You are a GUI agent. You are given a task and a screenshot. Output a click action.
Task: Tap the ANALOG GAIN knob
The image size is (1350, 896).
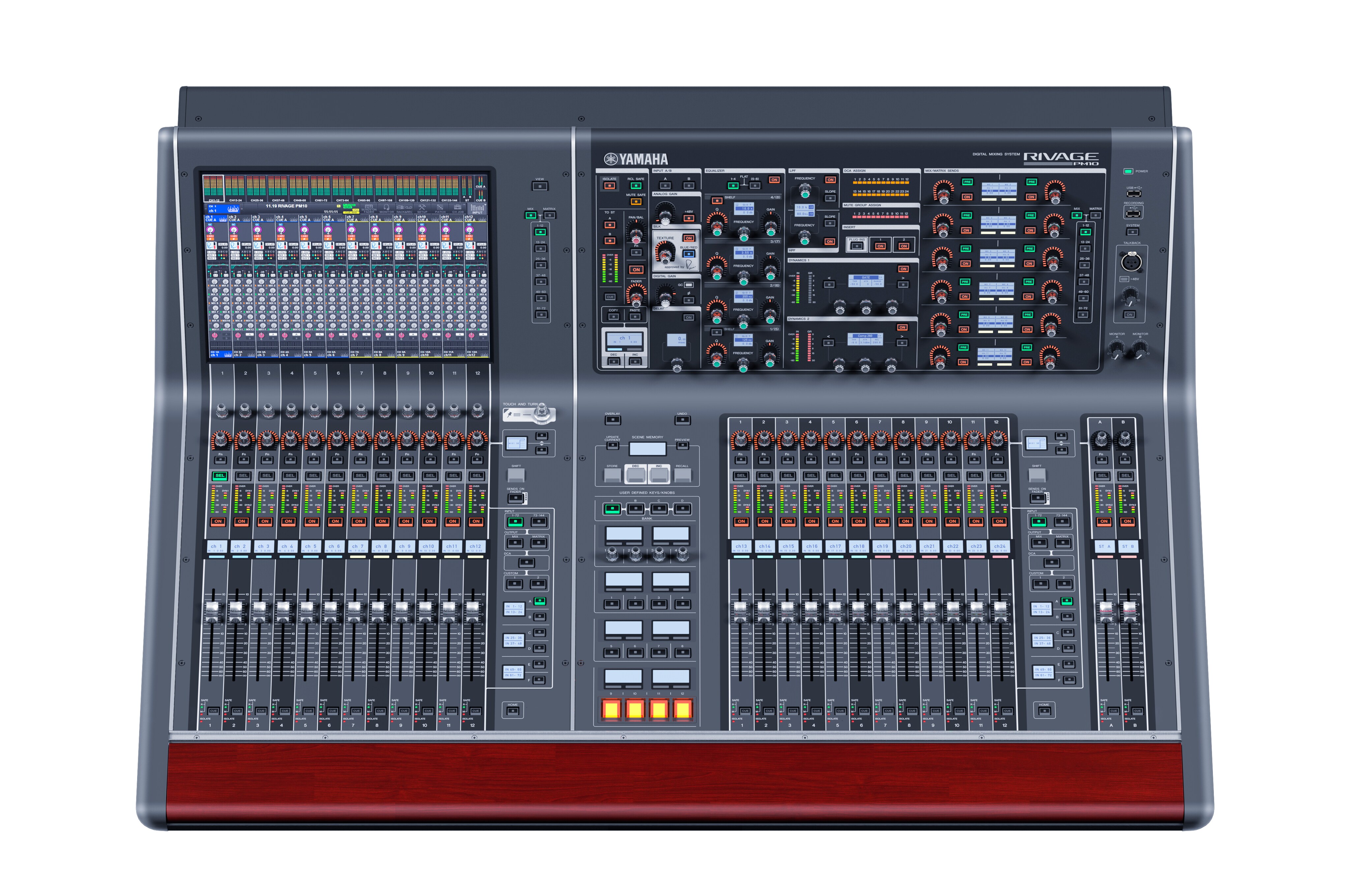pos(665,218)
